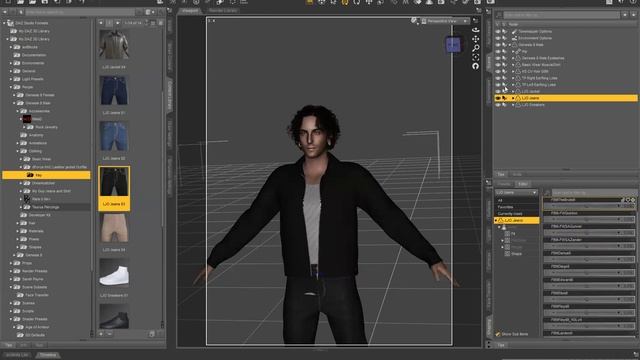The width and height of the screenshot is (640, 360).
Task: Click the zoom magnifier control in viewport
Action: (476, 48)
